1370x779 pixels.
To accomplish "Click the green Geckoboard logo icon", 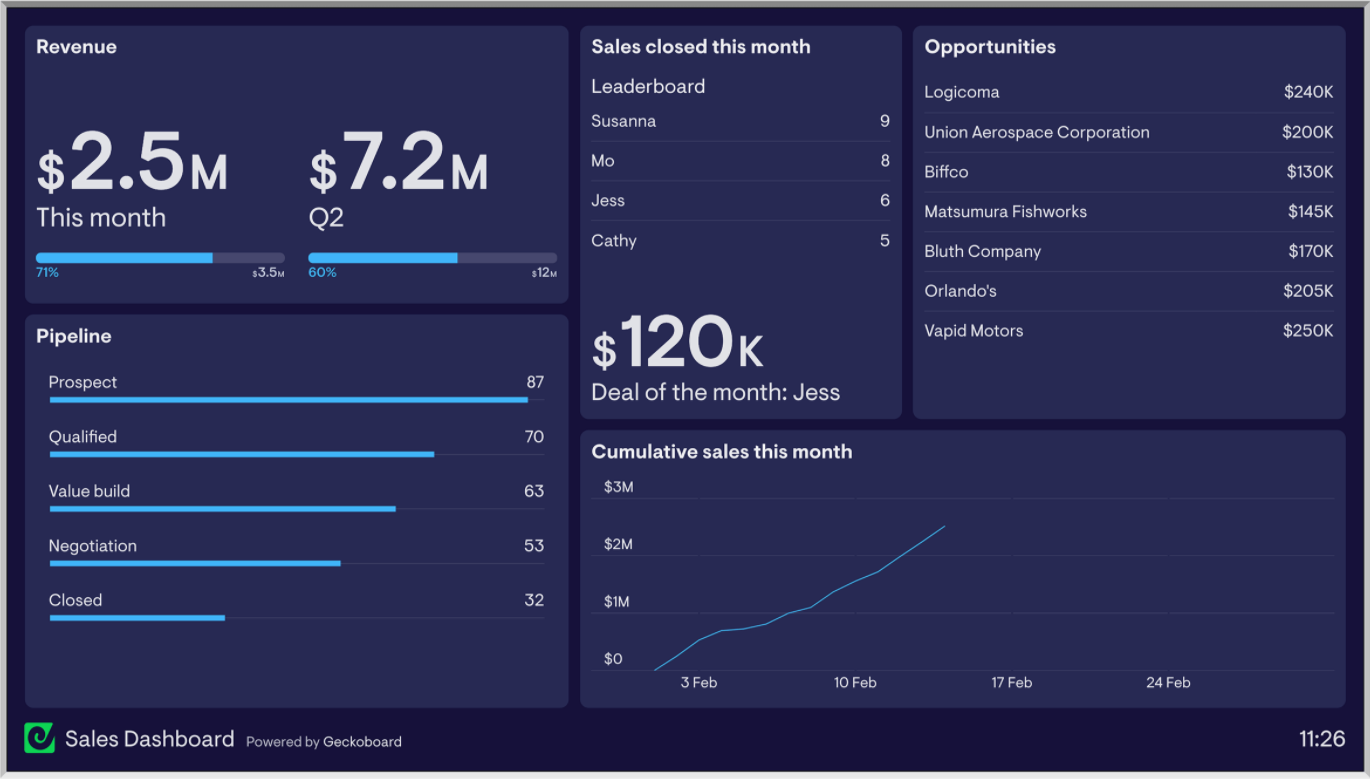I will click(39, 738).
